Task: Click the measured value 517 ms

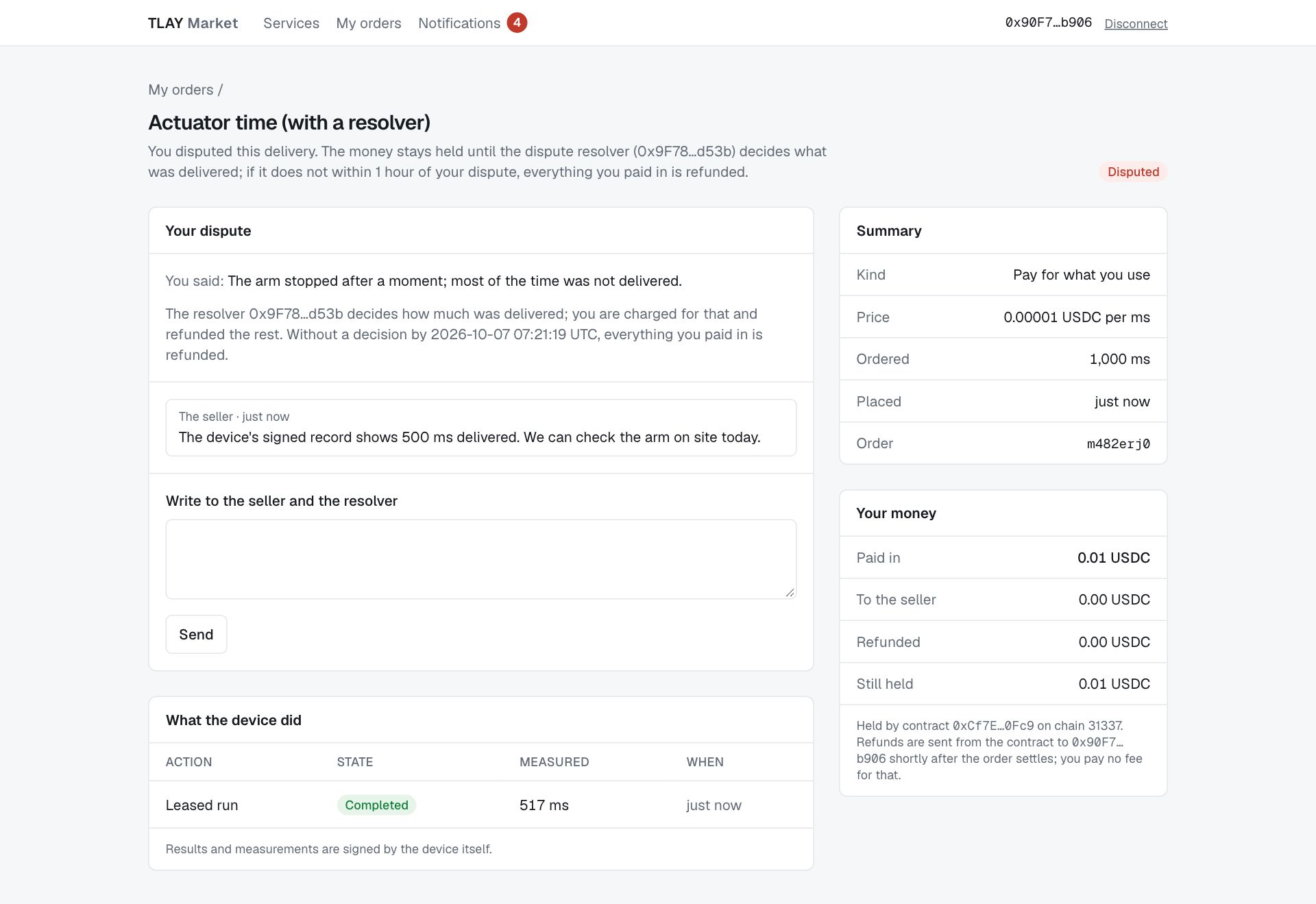Action: [544, 805]
